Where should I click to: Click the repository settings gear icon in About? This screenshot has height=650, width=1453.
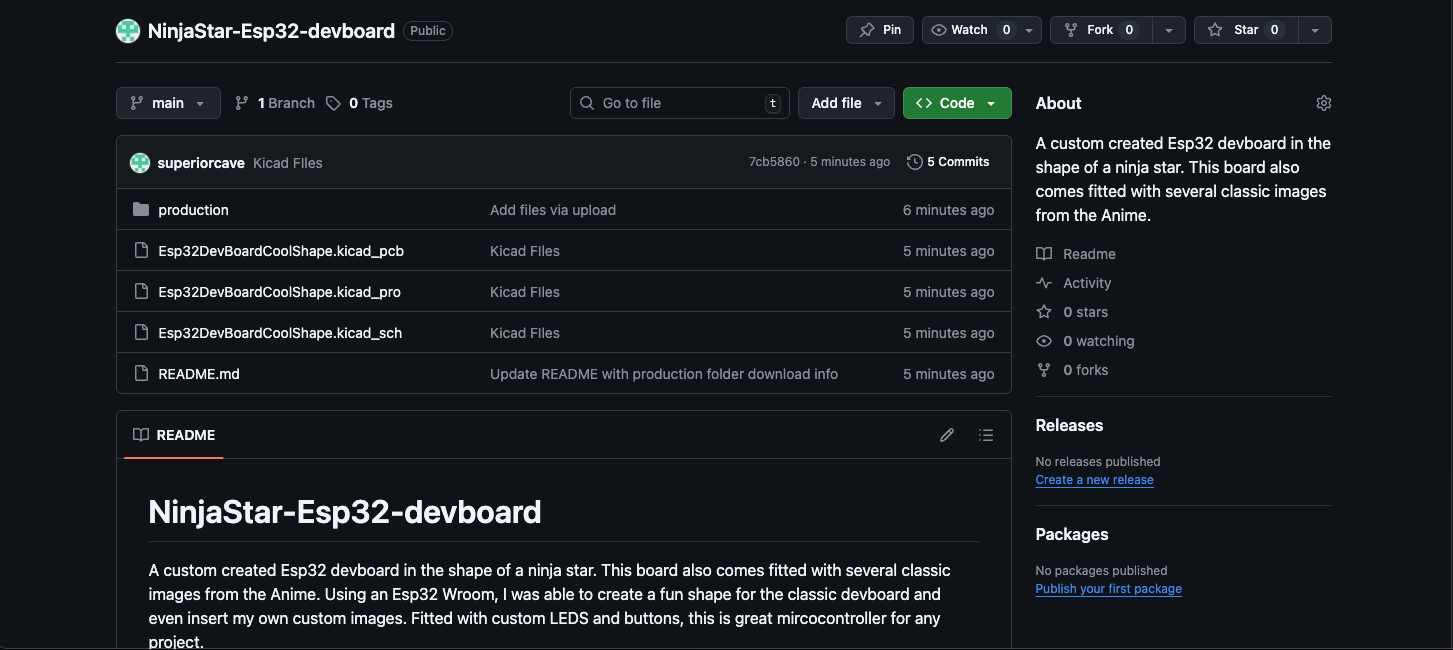(x=1324, y=103)
